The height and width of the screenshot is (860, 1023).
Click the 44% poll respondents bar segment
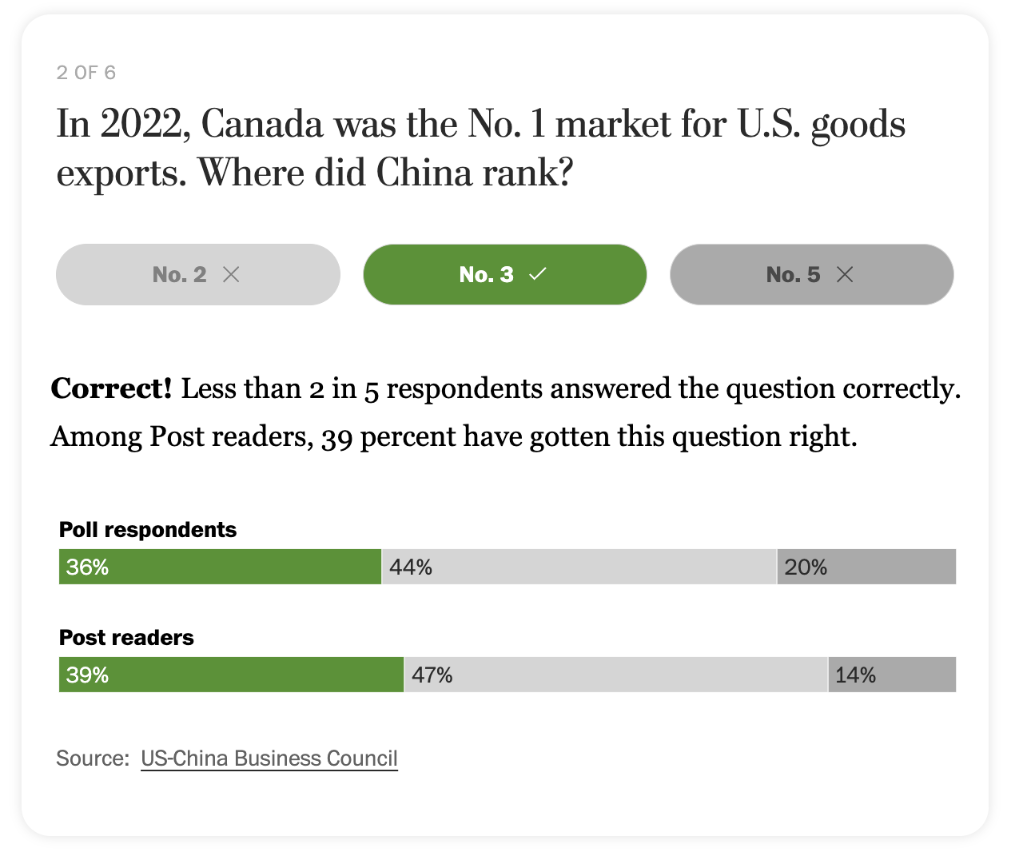pyautogui.click(x=579, y=566)
